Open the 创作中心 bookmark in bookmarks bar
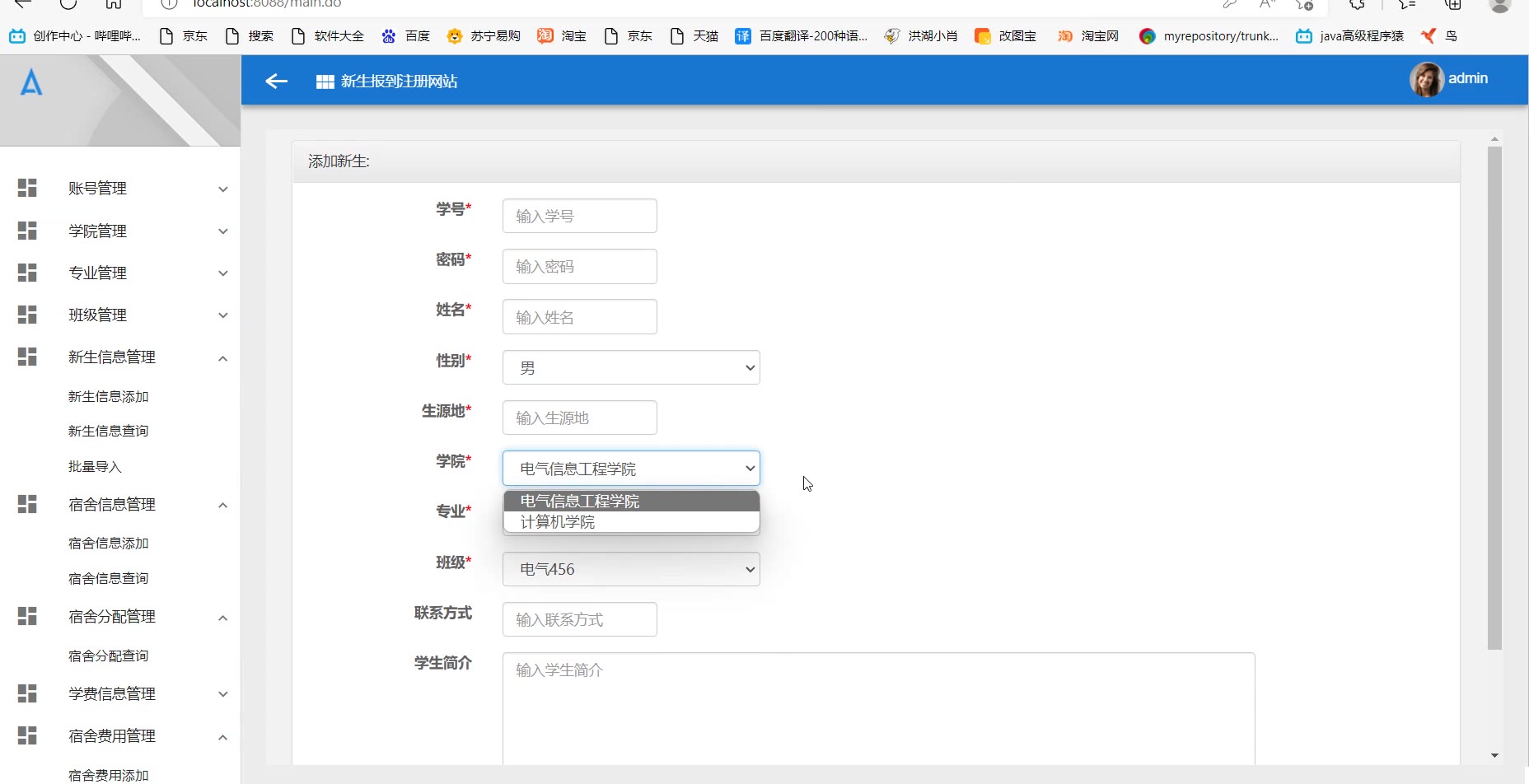Screen dimensions: 1529x784 pos(75,36)
